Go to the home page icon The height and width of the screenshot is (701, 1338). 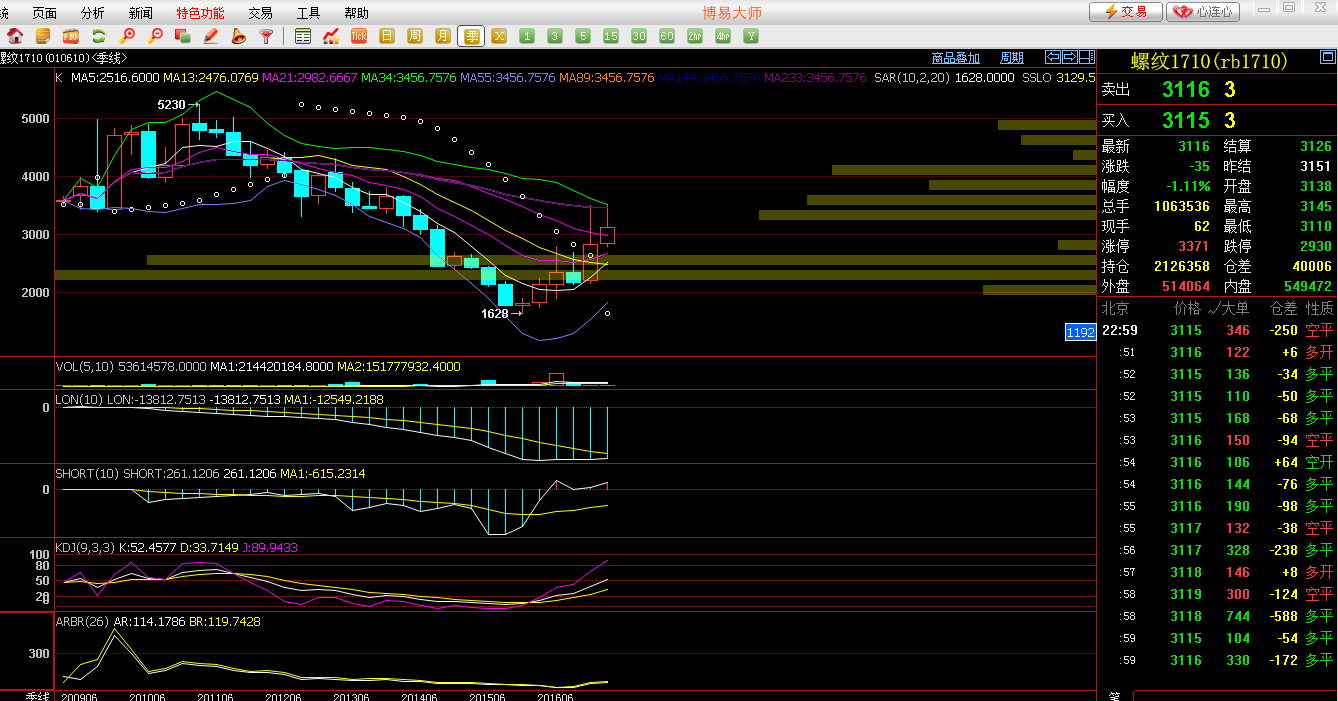pos(15,36)
